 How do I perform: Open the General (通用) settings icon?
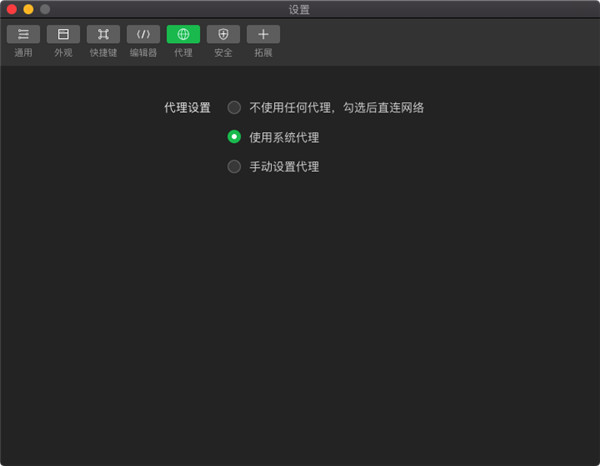point(23,34)
